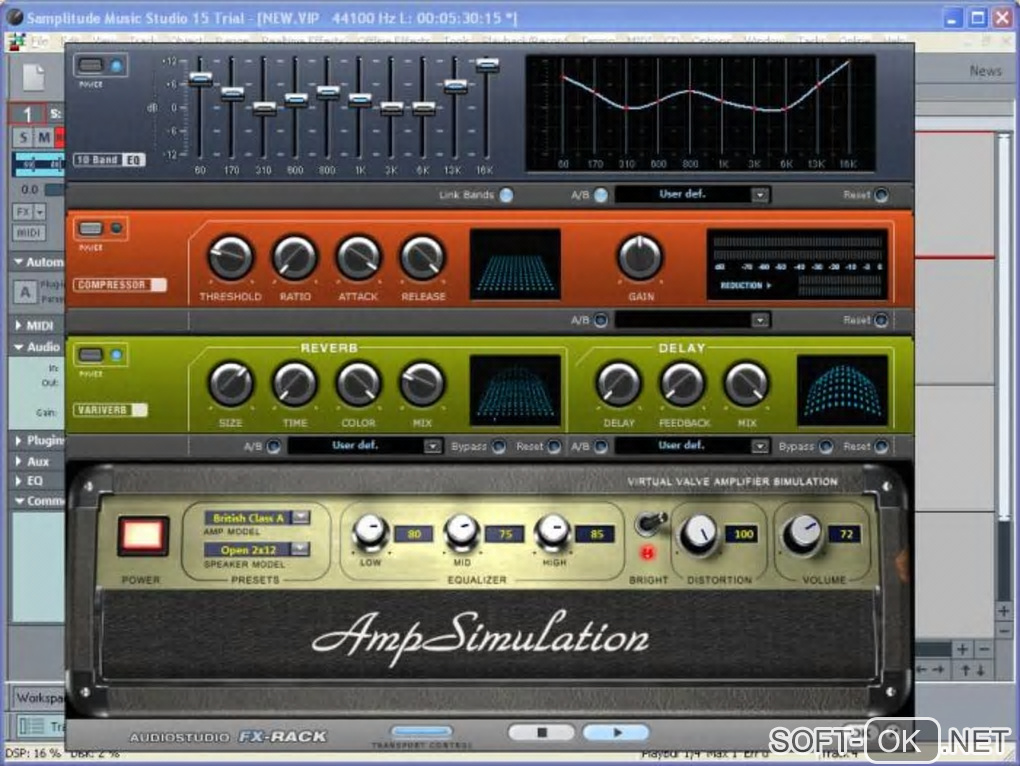This screenshot has height=766, width=1020.
Task: Open the File menu
Action: (40, 41)
